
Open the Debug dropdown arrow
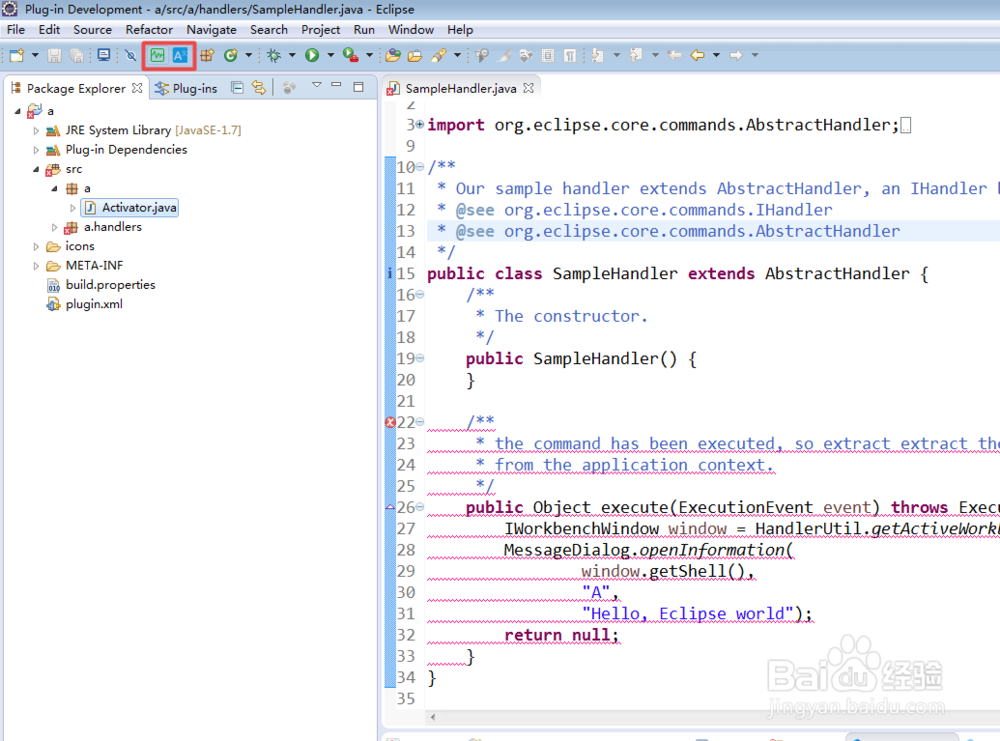[292, 55]
